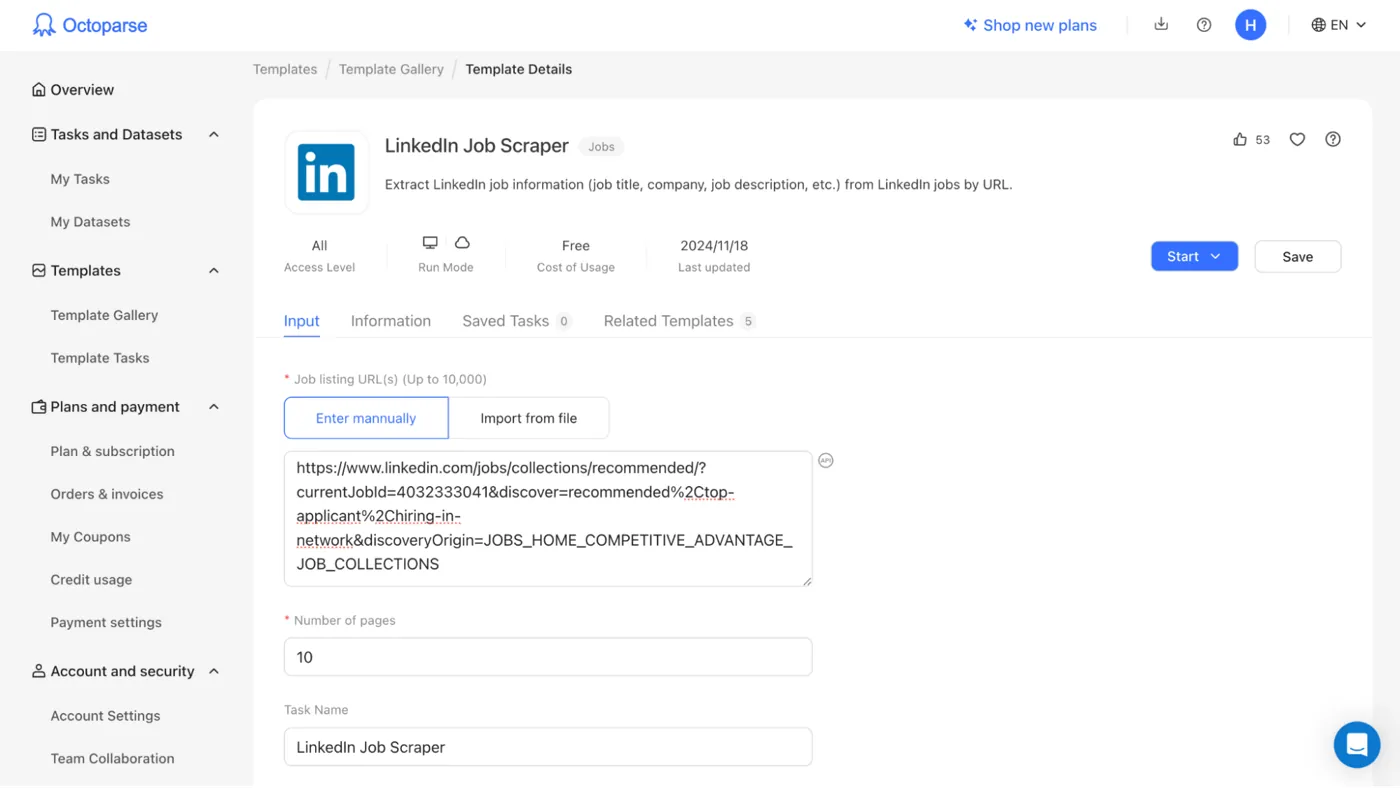Click the Number of pages field

tap(548, 657)
